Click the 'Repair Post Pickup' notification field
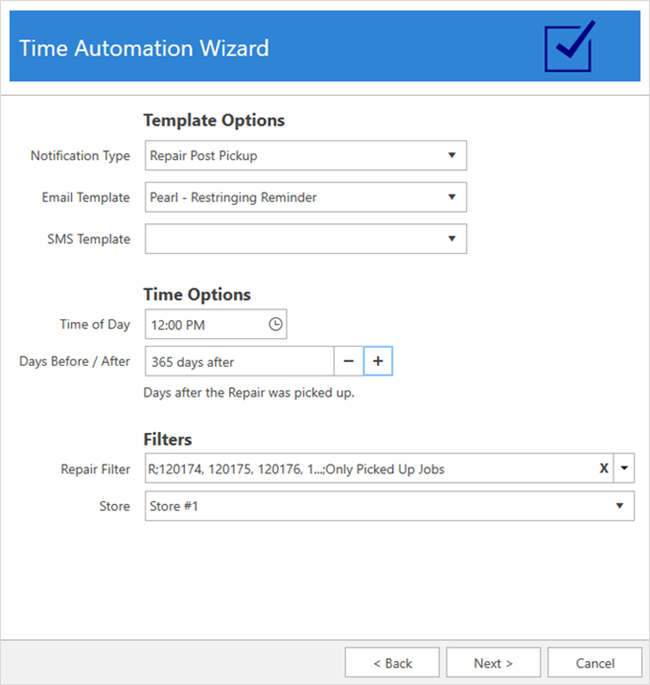This screenshot has height=685, width=650. point(290,156)
